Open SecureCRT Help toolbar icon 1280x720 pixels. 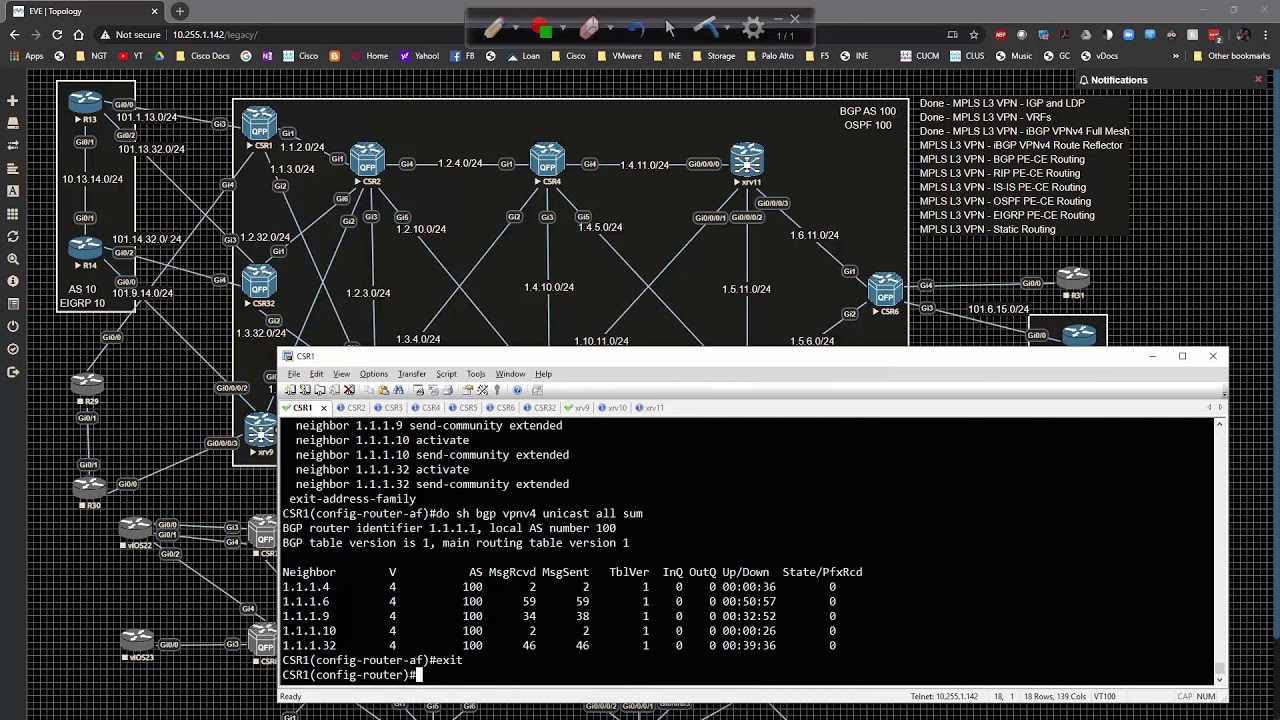point(517,390)
